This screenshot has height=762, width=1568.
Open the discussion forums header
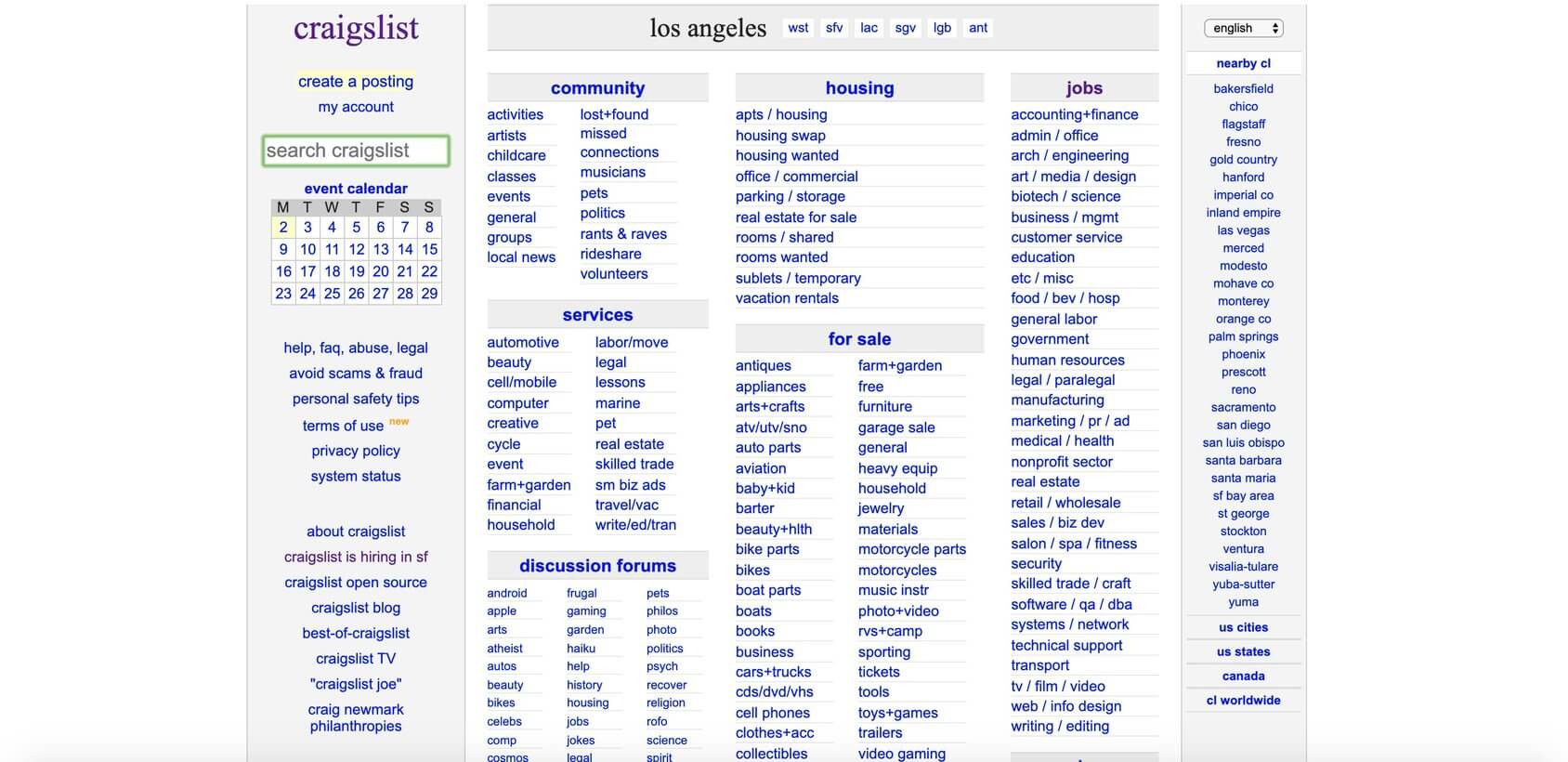pos(597,566)
